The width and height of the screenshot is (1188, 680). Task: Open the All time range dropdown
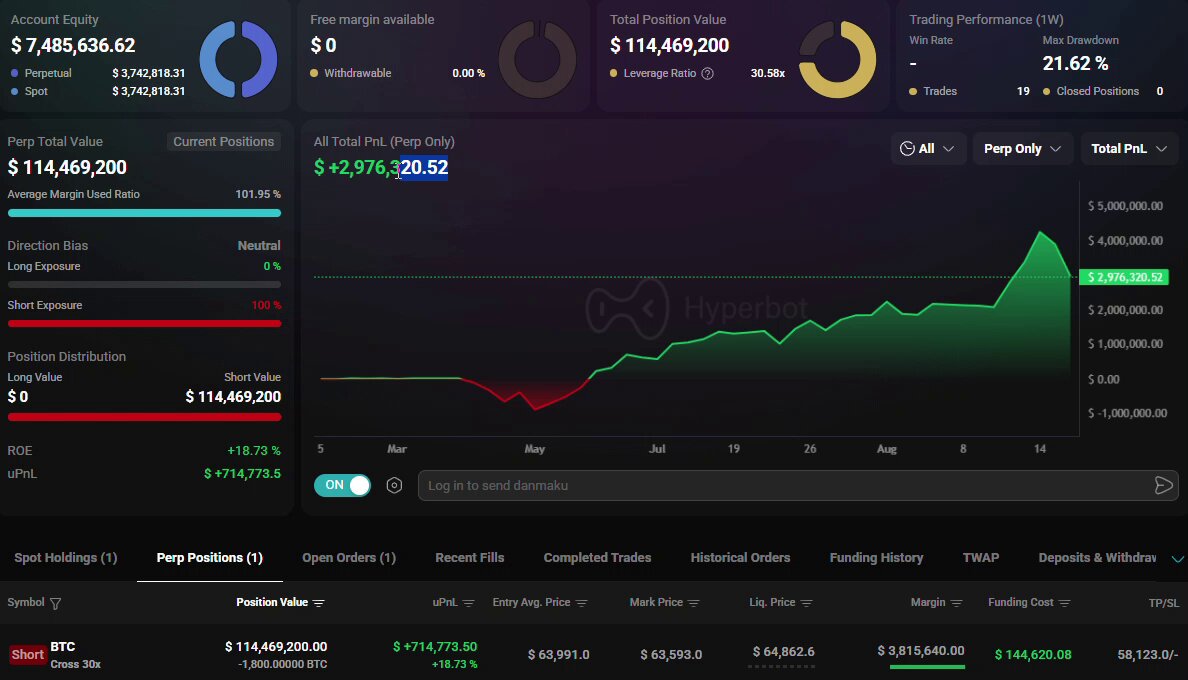point(927,148)
